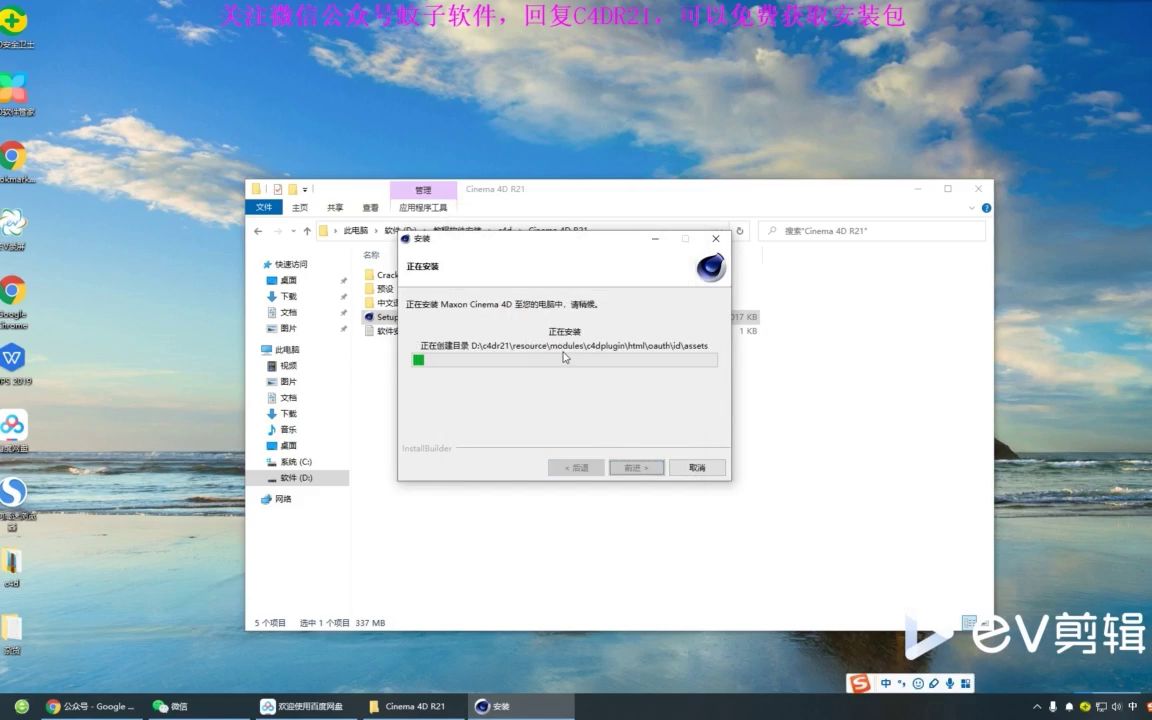Click the installer progress bar
The image size is (1152, 720).
tap(564, 360)
